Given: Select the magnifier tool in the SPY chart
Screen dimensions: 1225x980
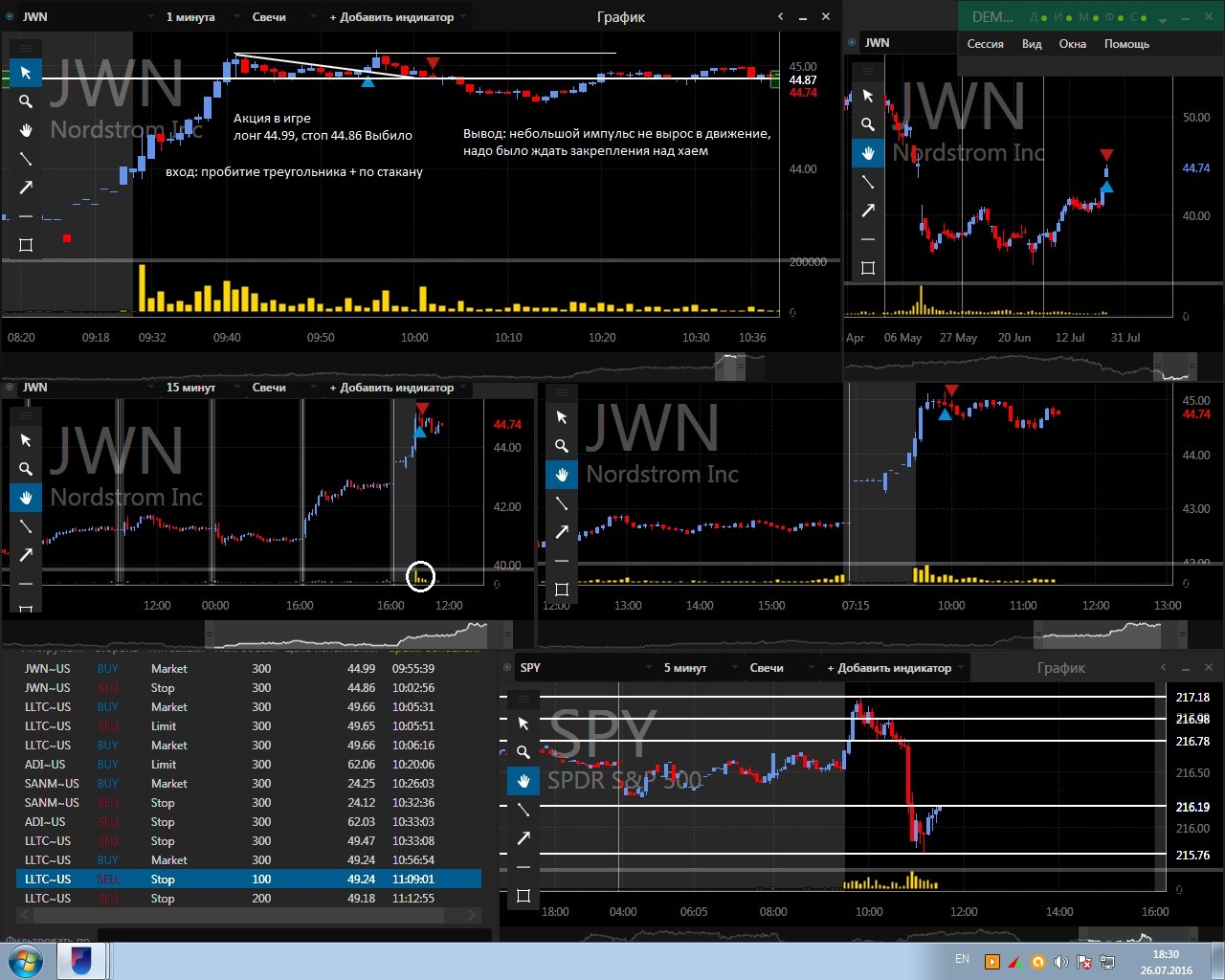Looking at the screenshot, I should pos(523,752).
